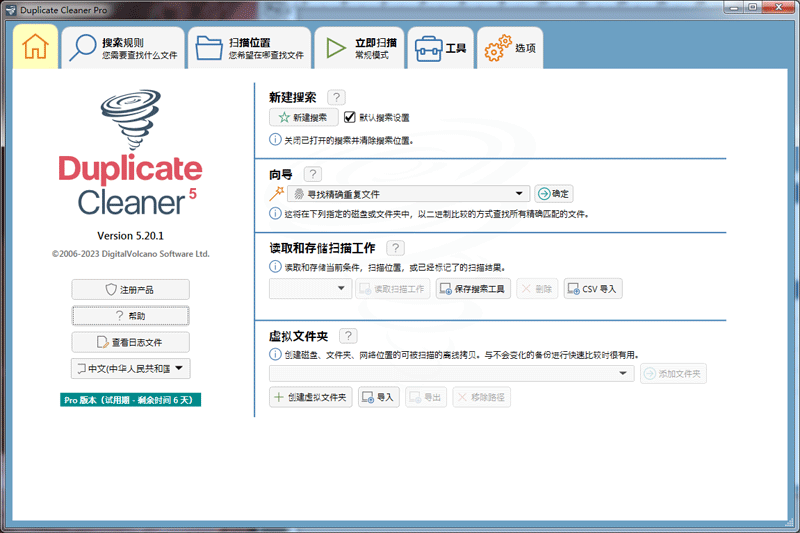
Task: Click the 创建虚拟文件夹 button
Action: pyautogui.click(x=311, y=397)
